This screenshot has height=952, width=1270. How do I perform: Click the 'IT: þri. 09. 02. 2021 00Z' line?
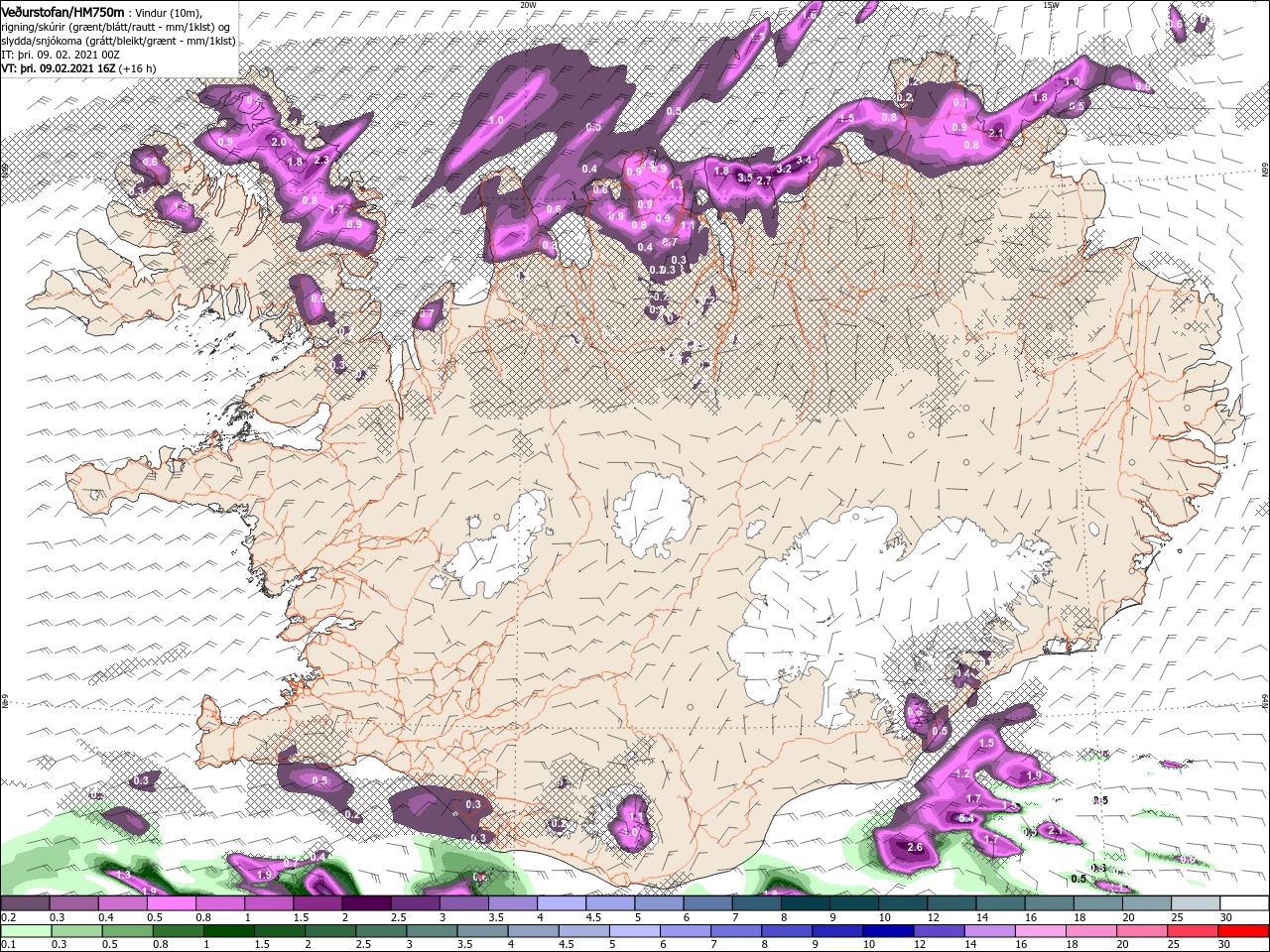(59, 55)
